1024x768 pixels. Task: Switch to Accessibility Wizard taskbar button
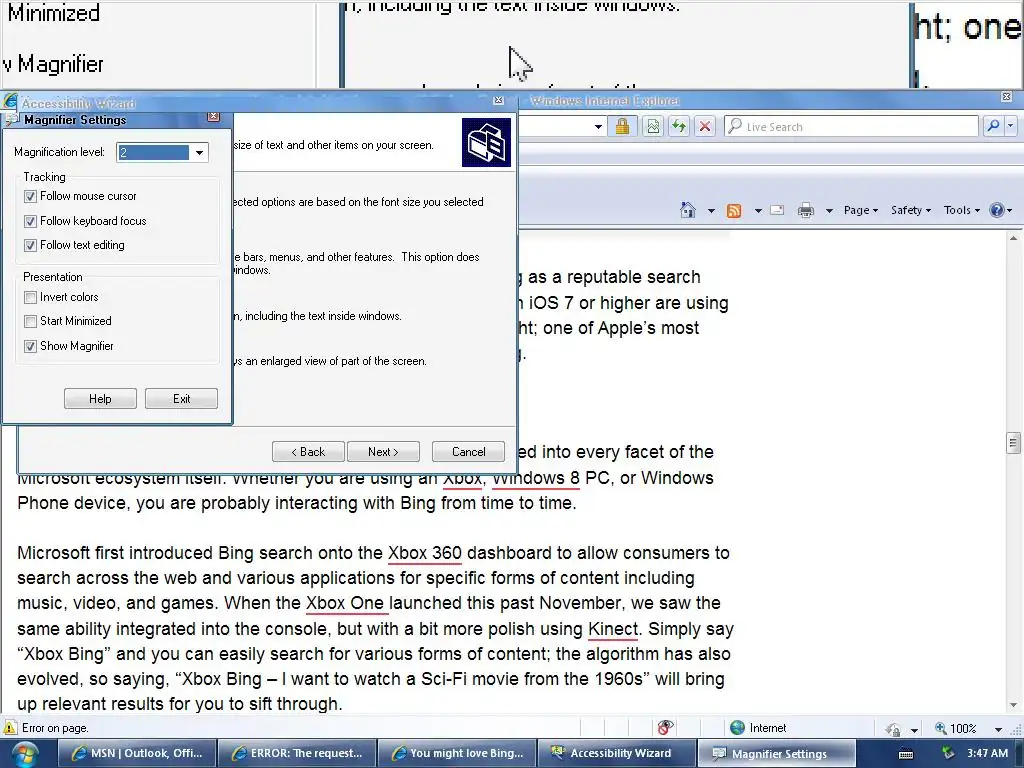(x=617, y=753)
